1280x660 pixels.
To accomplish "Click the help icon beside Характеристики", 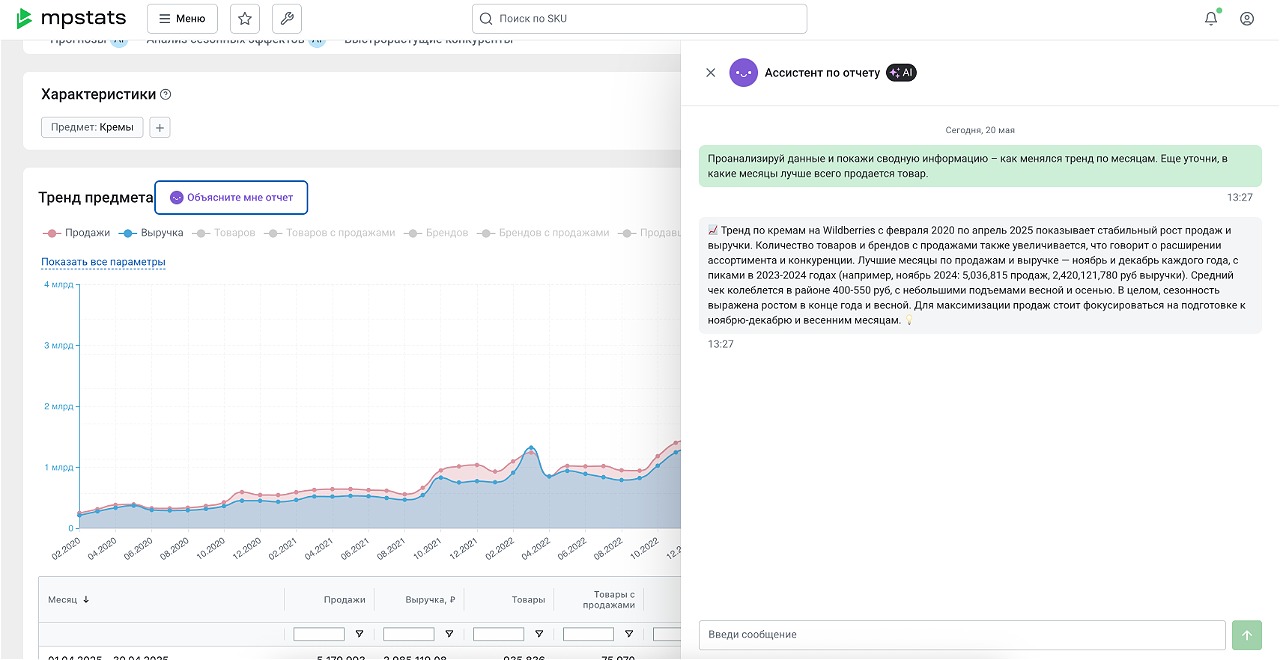I will click(166, 94).
